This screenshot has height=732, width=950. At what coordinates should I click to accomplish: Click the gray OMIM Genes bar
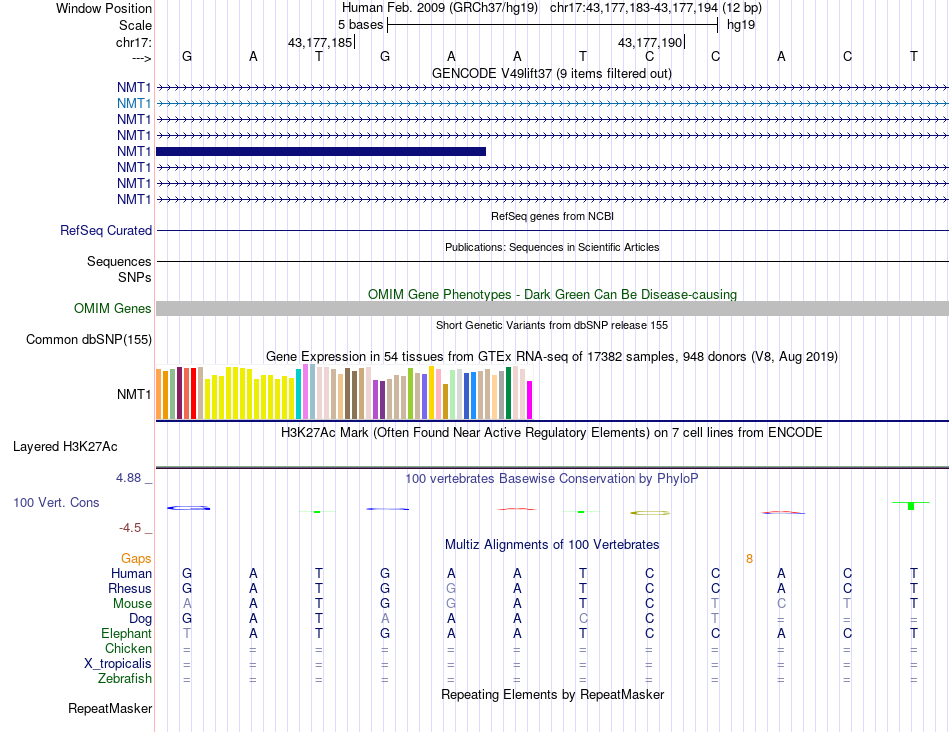pos(552,308)
